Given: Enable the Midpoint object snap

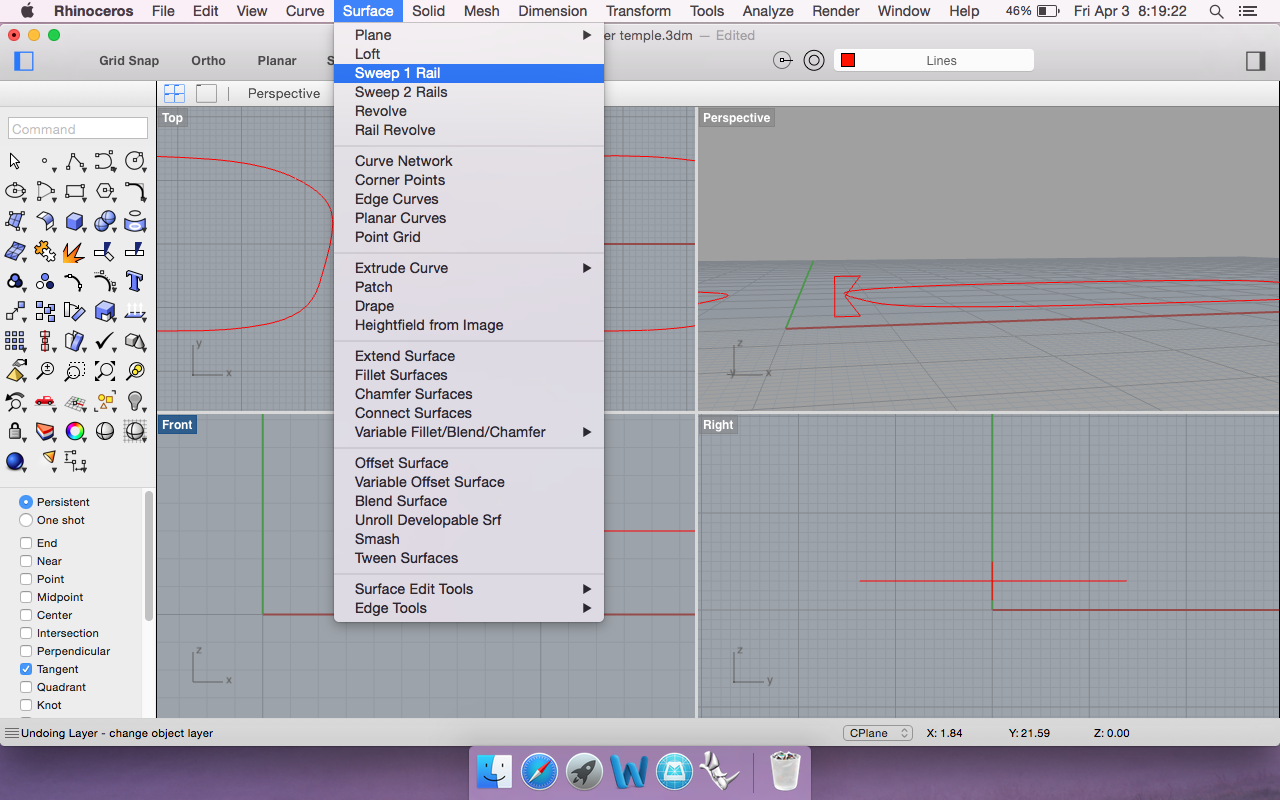Looking at the screenshot, I should (x=26, y=597).
